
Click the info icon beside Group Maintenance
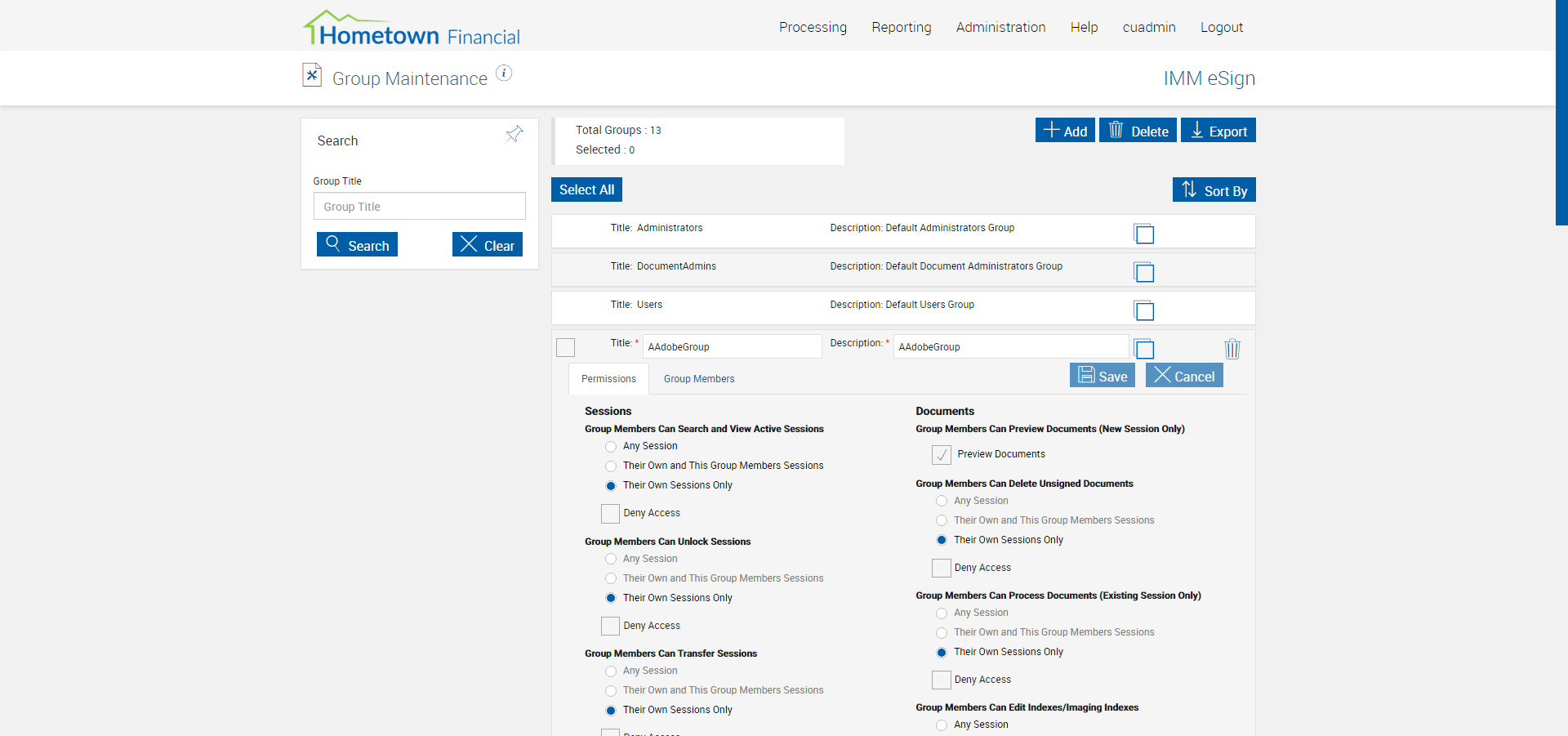tap(505, 74)
